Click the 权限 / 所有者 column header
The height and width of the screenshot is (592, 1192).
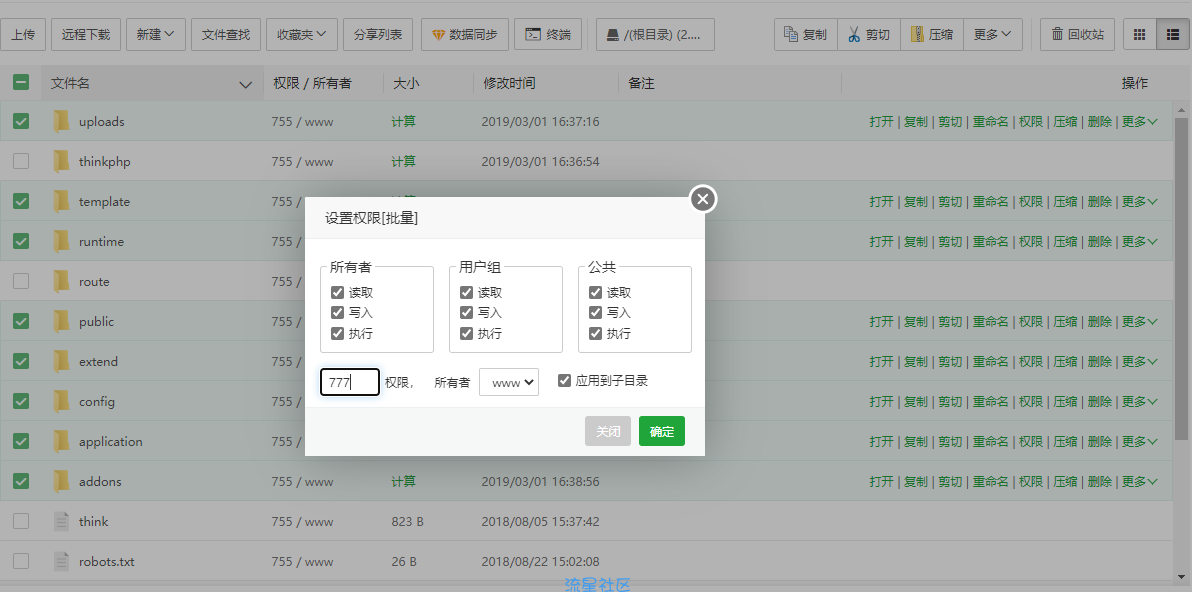[x=312, y=84]
